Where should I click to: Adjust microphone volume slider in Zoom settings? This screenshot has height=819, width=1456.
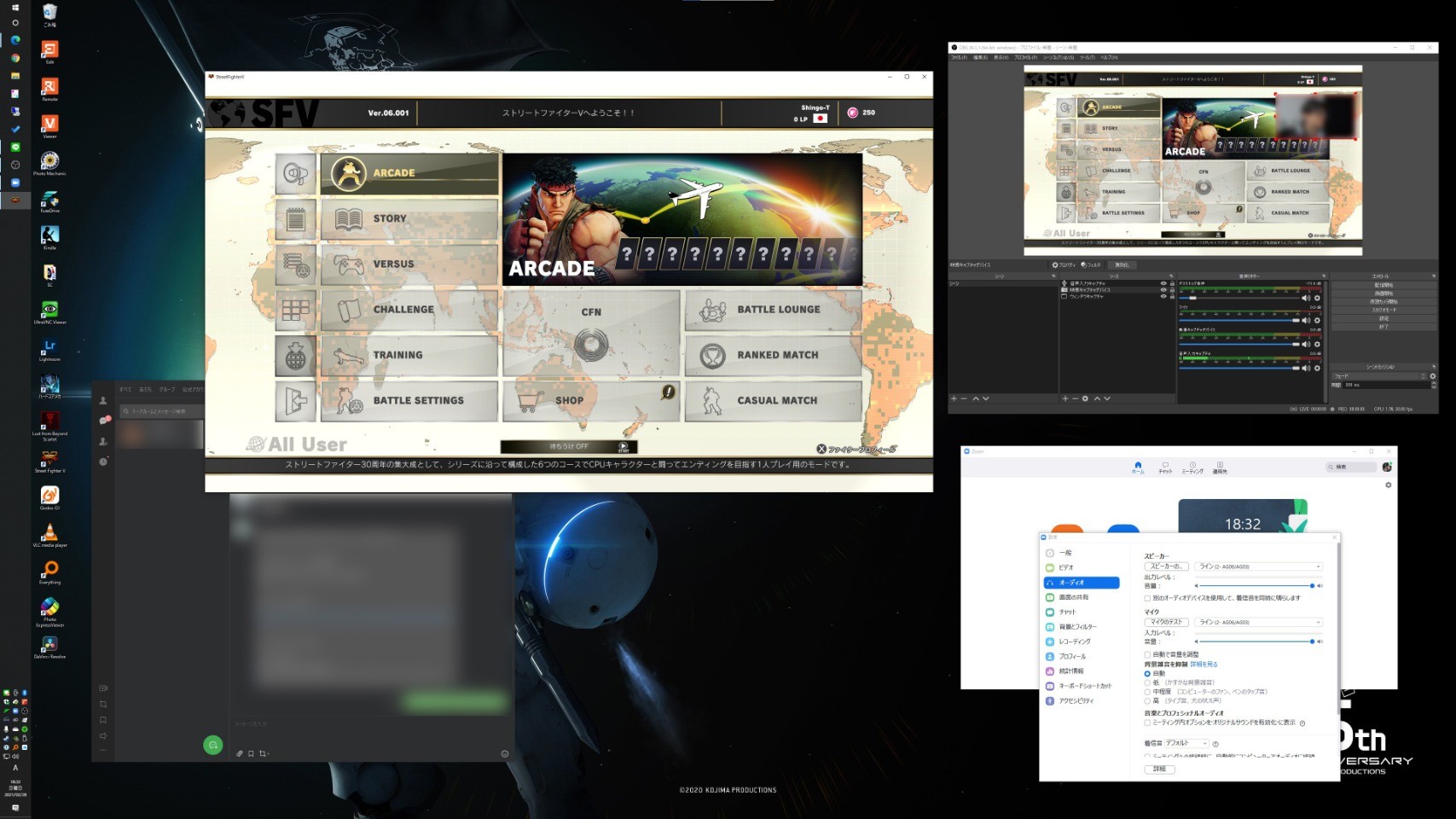[x=1256, y=642]
